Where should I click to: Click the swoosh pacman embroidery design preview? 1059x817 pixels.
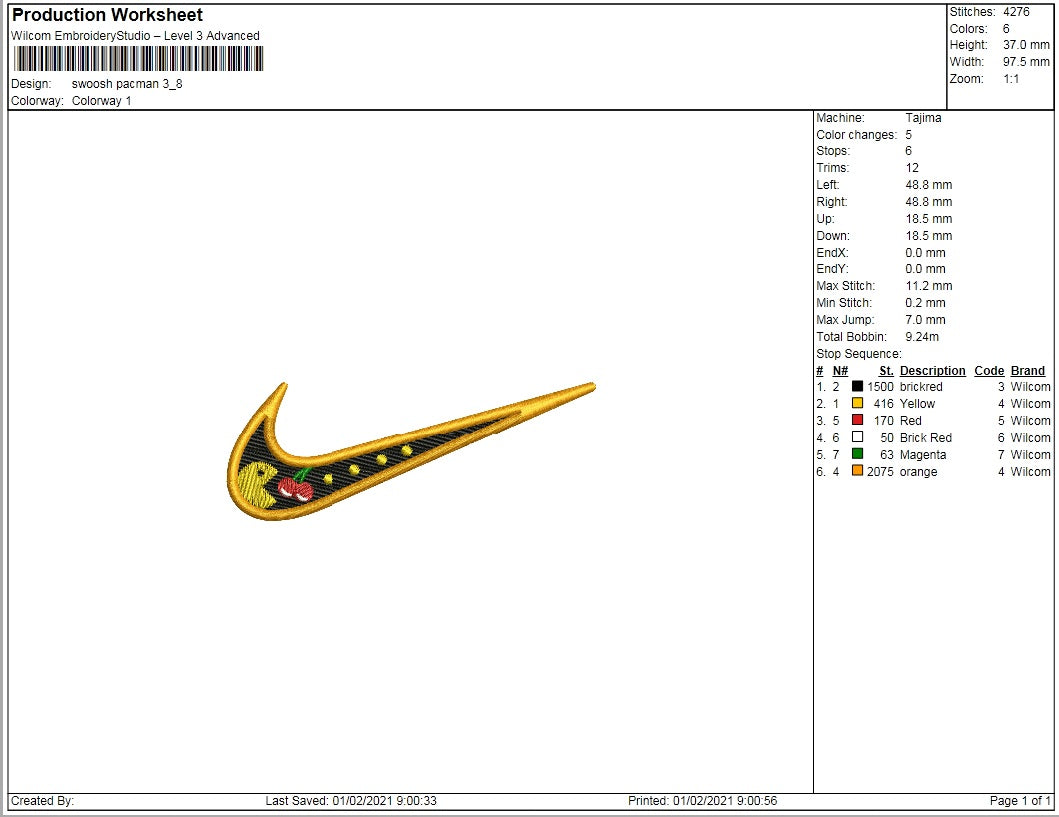411,451
